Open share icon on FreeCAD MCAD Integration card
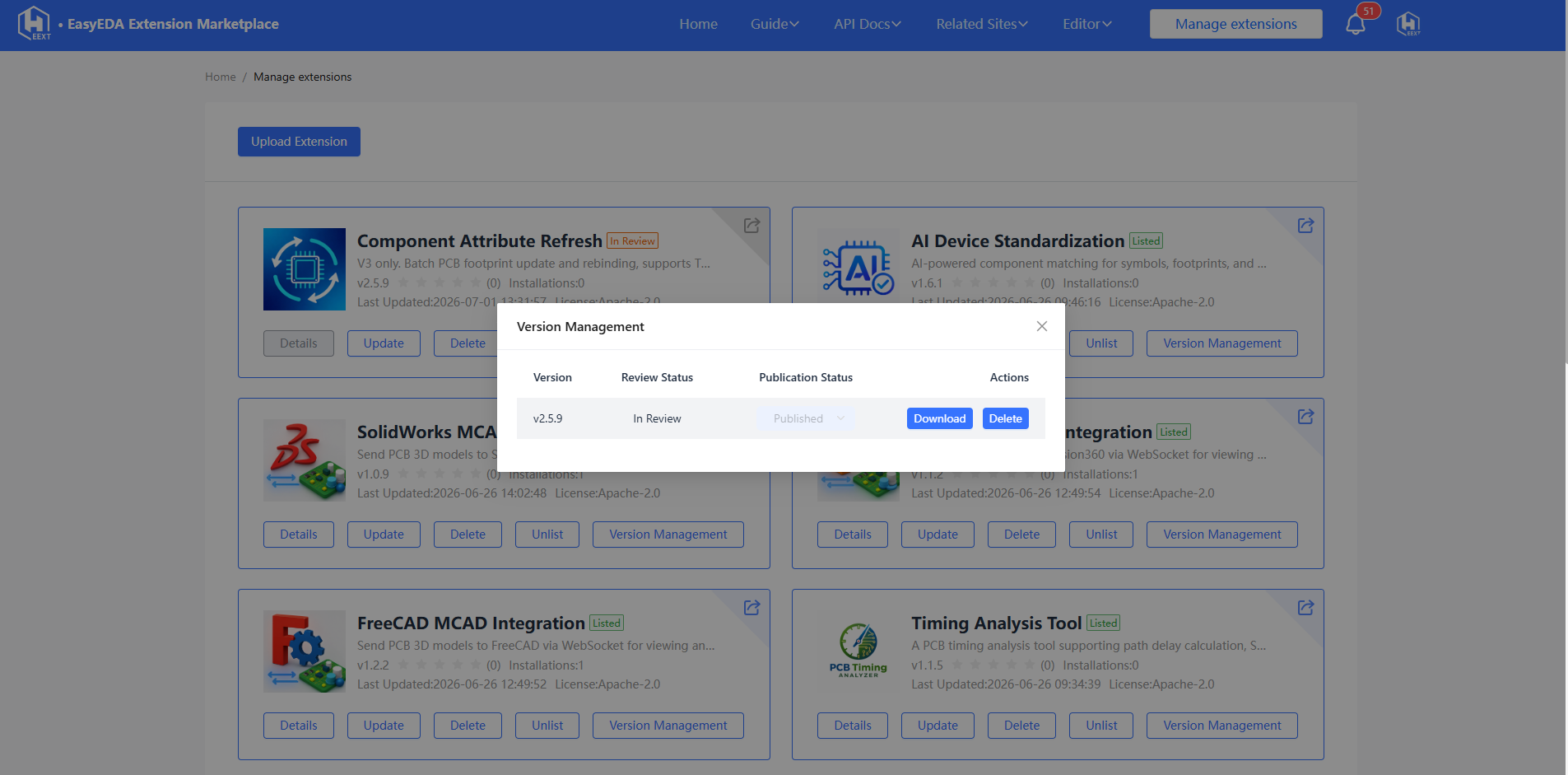This screenshot has height=775, width=1568. [751, 608]
